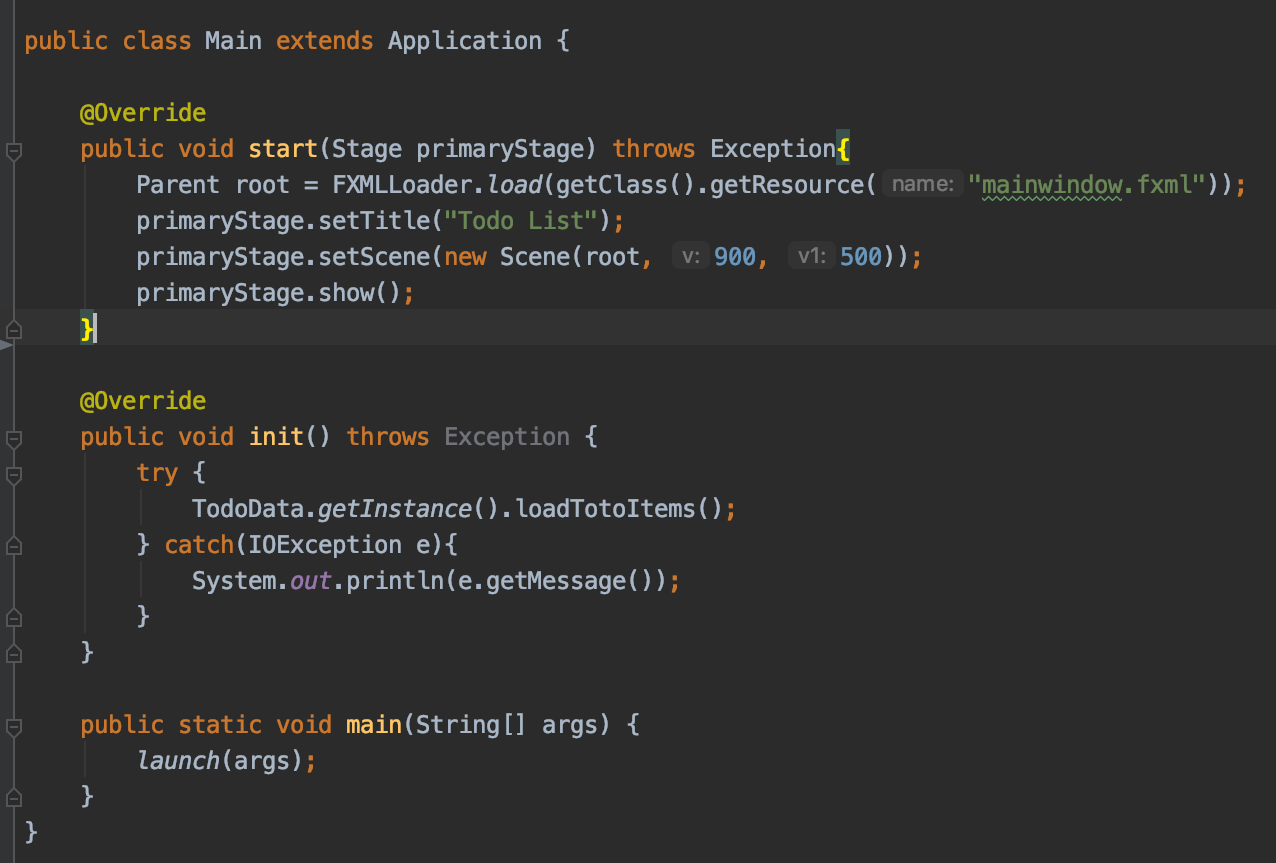Click the 'name:' parameter hint inlay
The height and width of the screenshot is (863, 1276).
(x=921, y=184)
